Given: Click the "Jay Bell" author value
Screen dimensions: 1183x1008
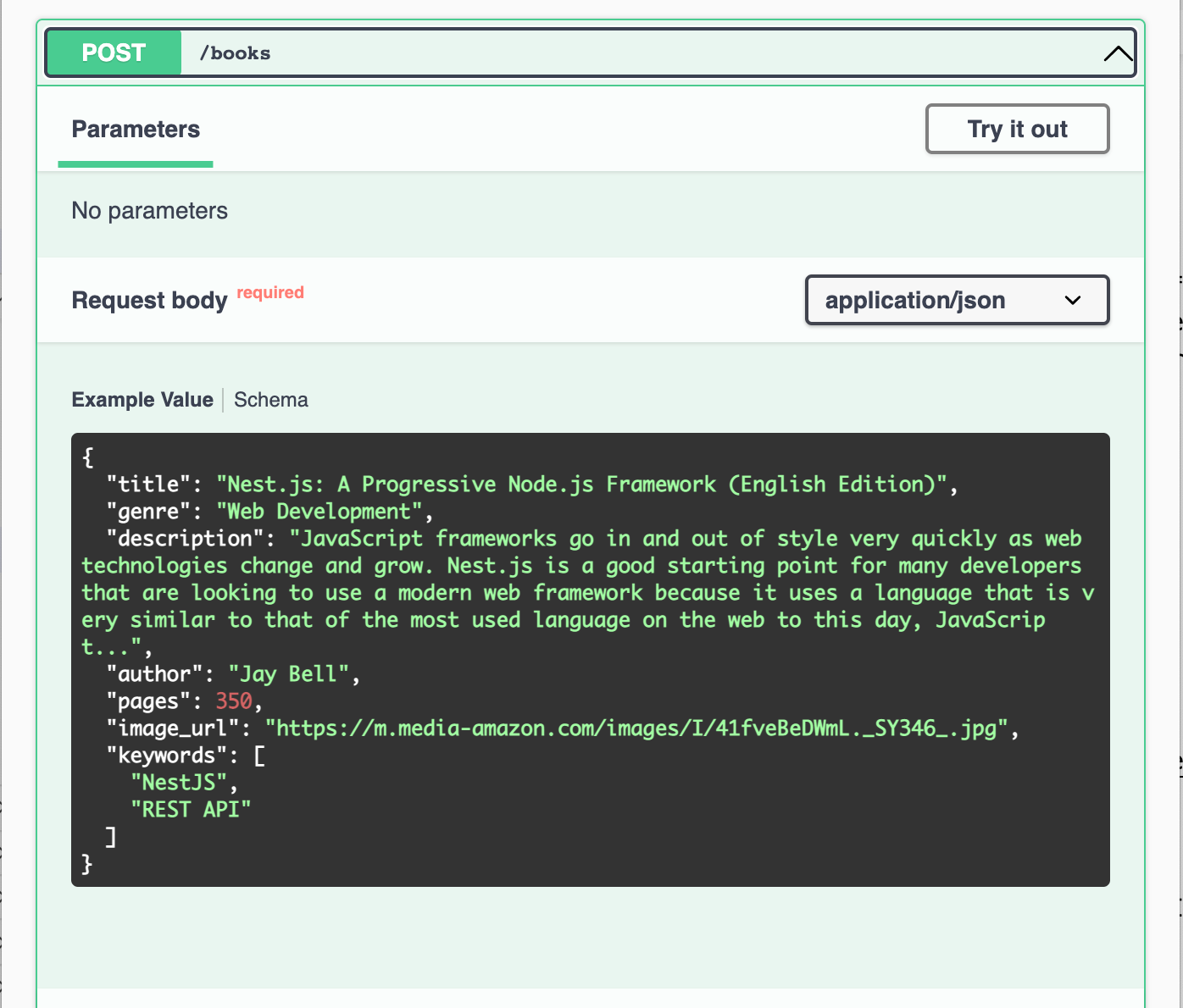Looking at the screenshot, I should (288, 674).
